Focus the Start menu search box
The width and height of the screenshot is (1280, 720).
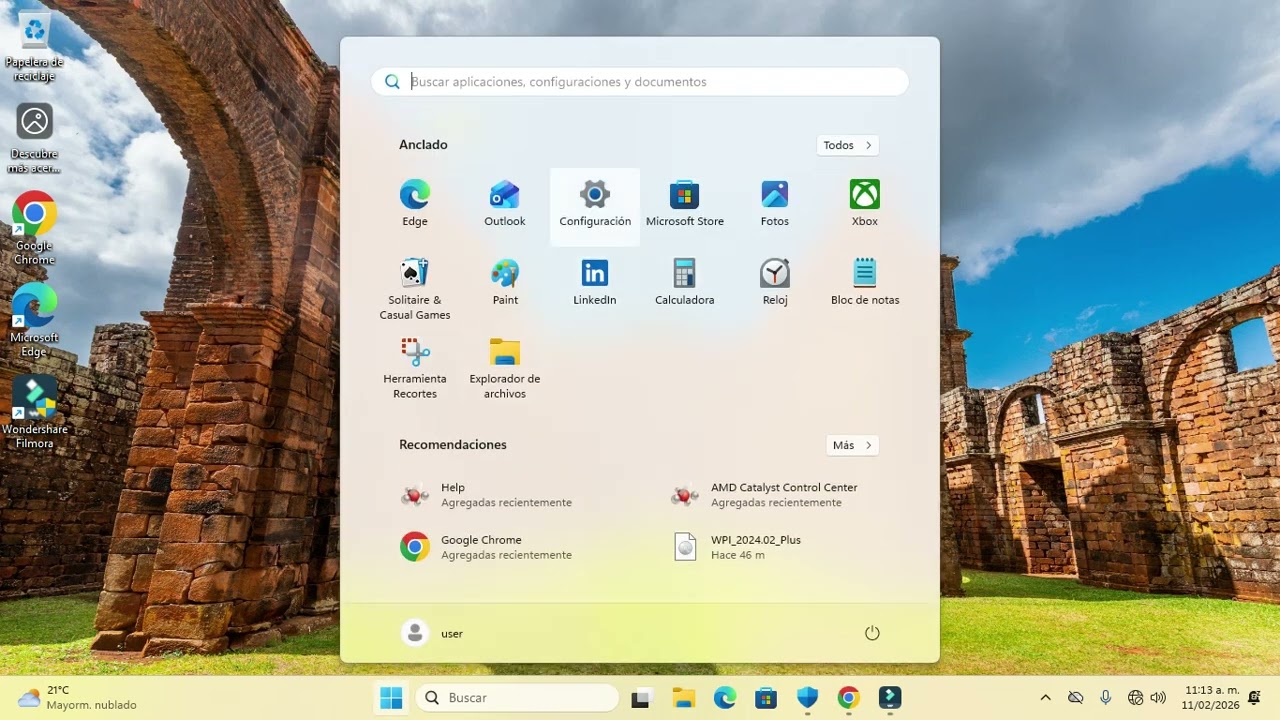(640, 82)
